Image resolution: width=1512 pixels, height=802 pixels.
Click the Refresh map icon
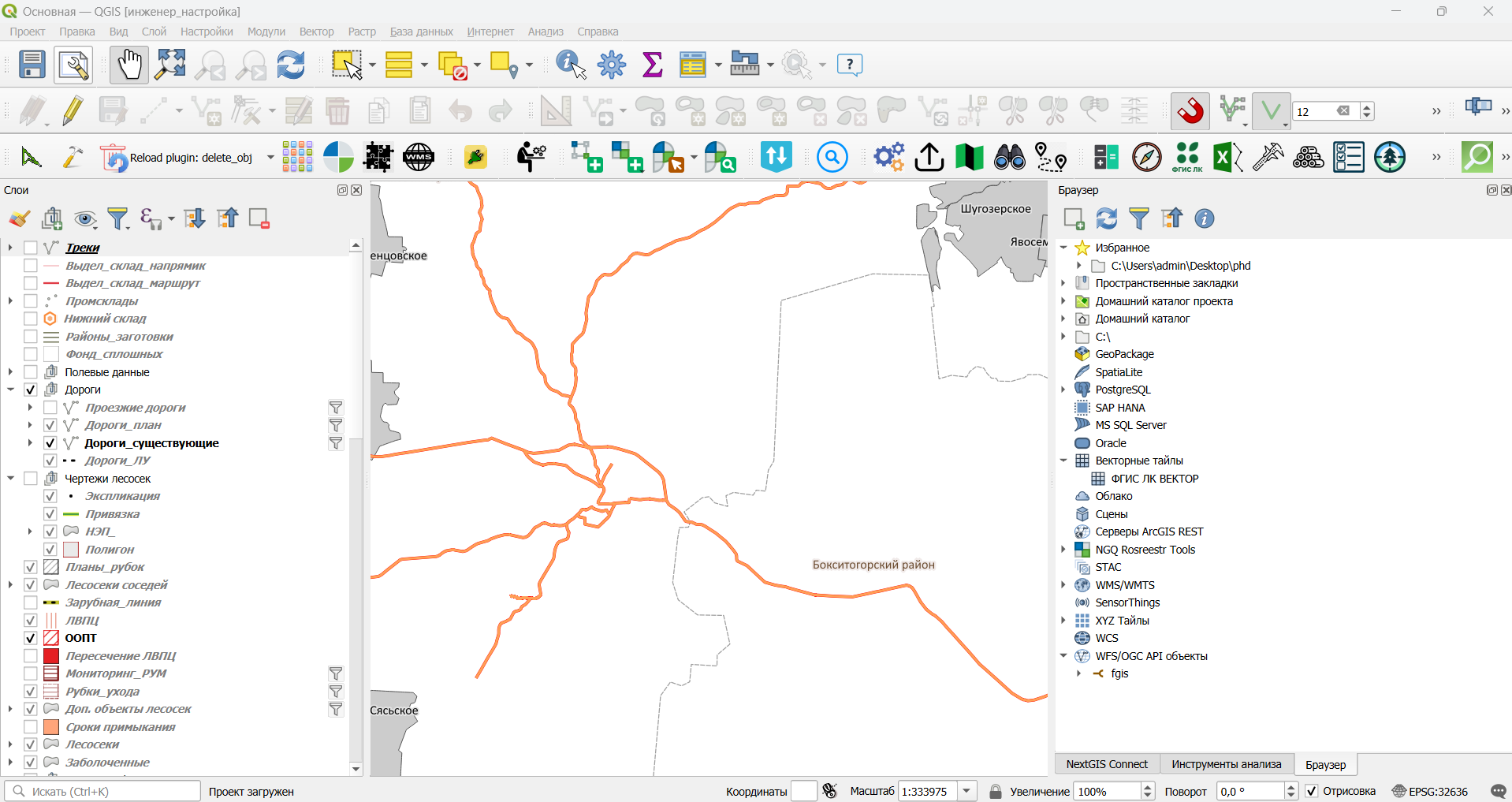291,65
